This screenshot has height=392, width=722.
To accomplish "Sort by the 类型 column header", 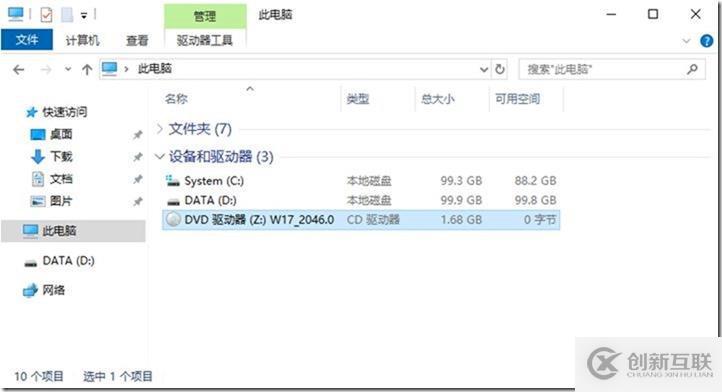I will pyautogui.click(x=358, y=99).
